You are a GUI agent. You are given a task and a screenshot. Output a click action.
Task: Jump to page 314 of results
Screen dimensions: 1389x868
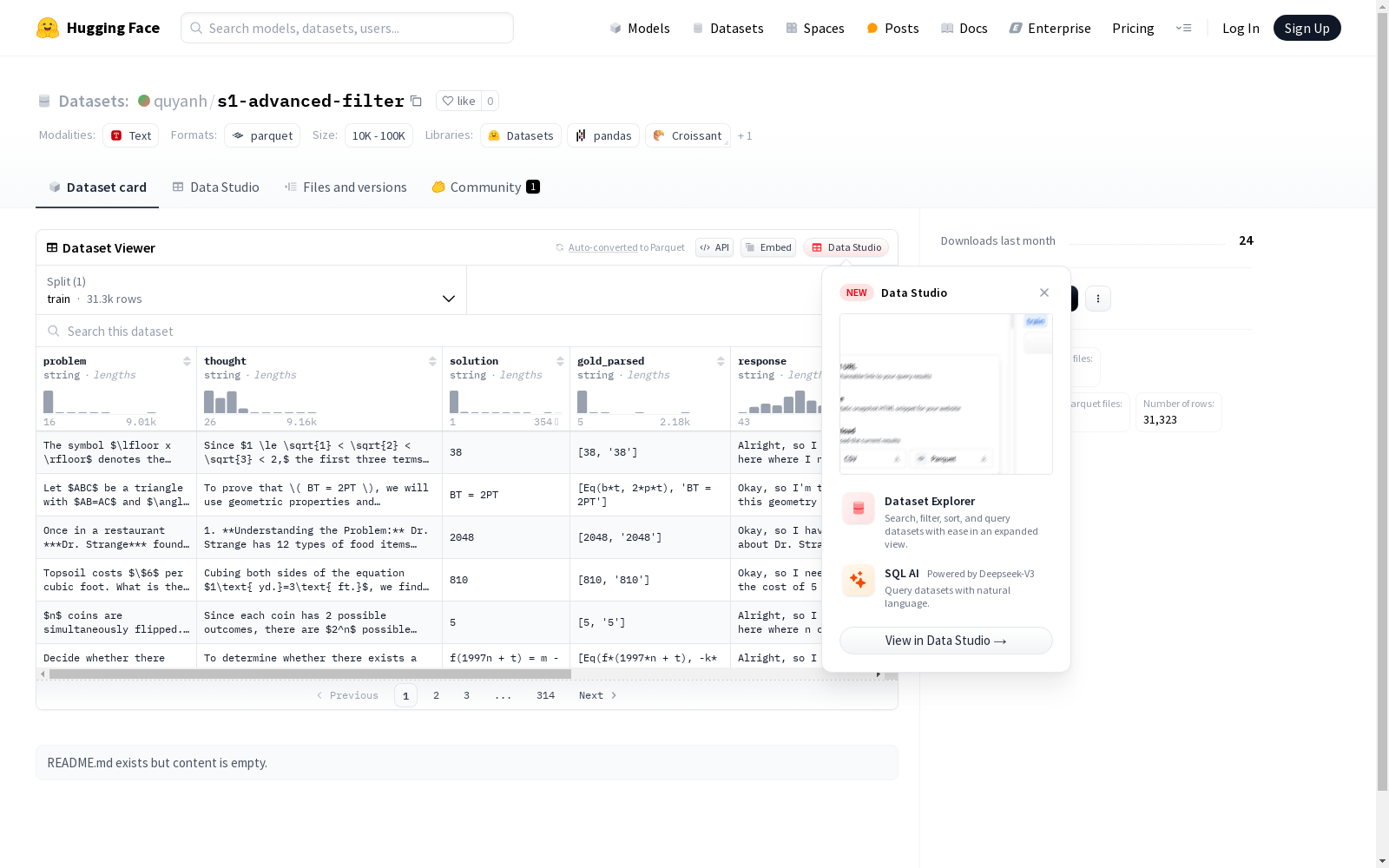pyautogui.click(x=545, y=695)
